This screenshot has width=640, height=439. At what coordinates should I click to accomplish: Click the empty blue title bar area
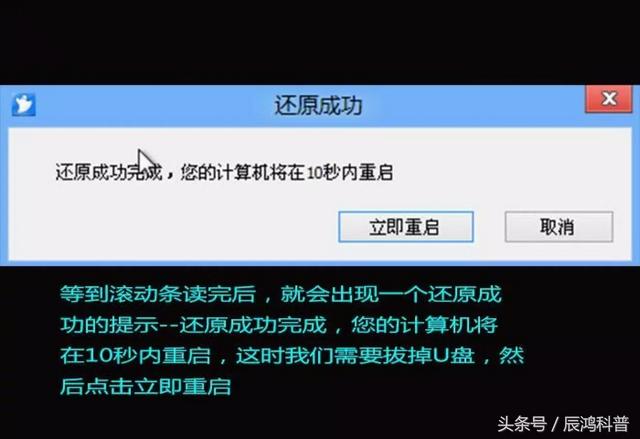tap(469, 106)
